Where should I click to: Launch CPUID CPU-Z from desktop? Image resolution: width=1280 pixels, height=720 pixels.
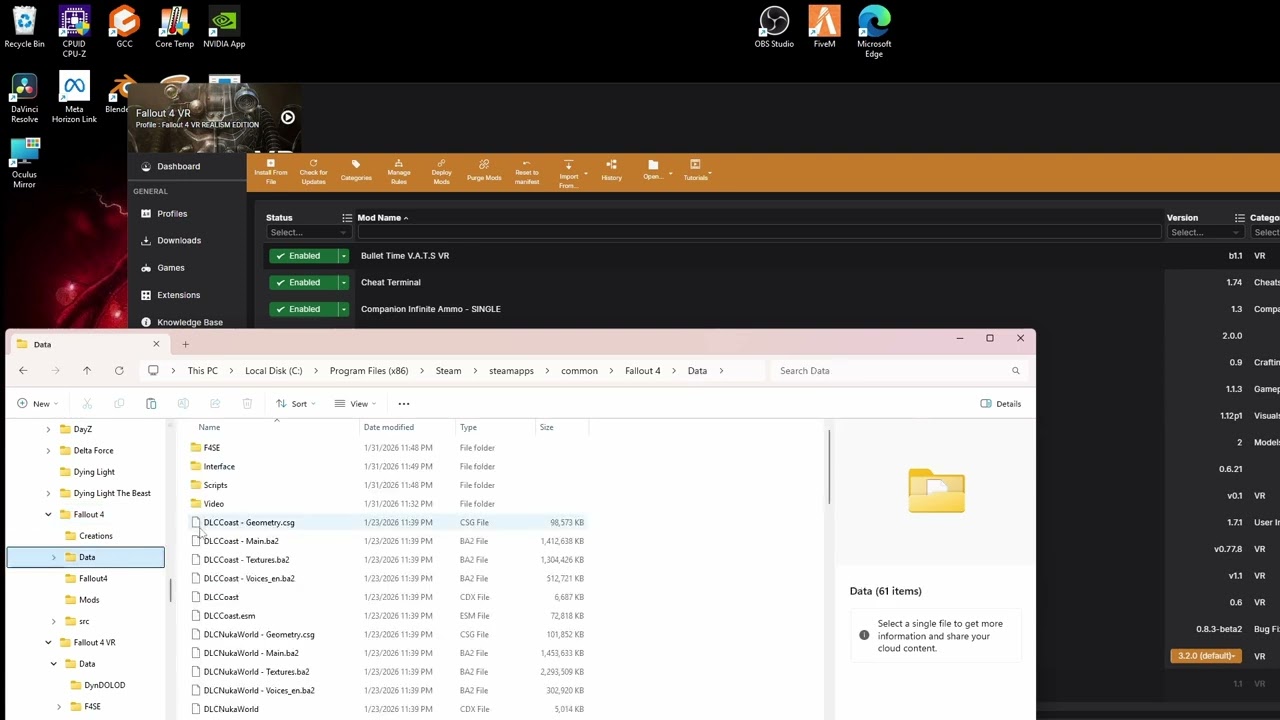click(74, 31)
